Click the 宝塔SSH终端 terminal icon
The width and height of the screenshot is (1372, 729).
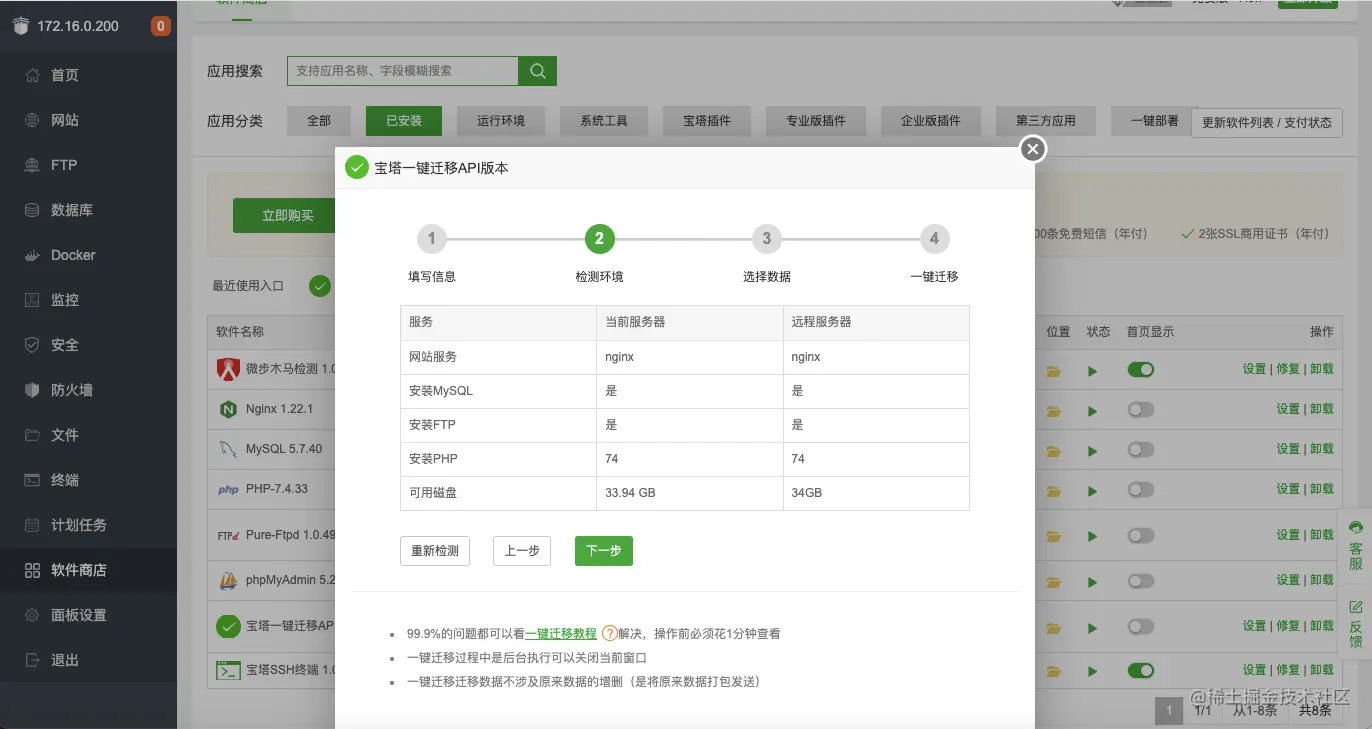point(228,670)
